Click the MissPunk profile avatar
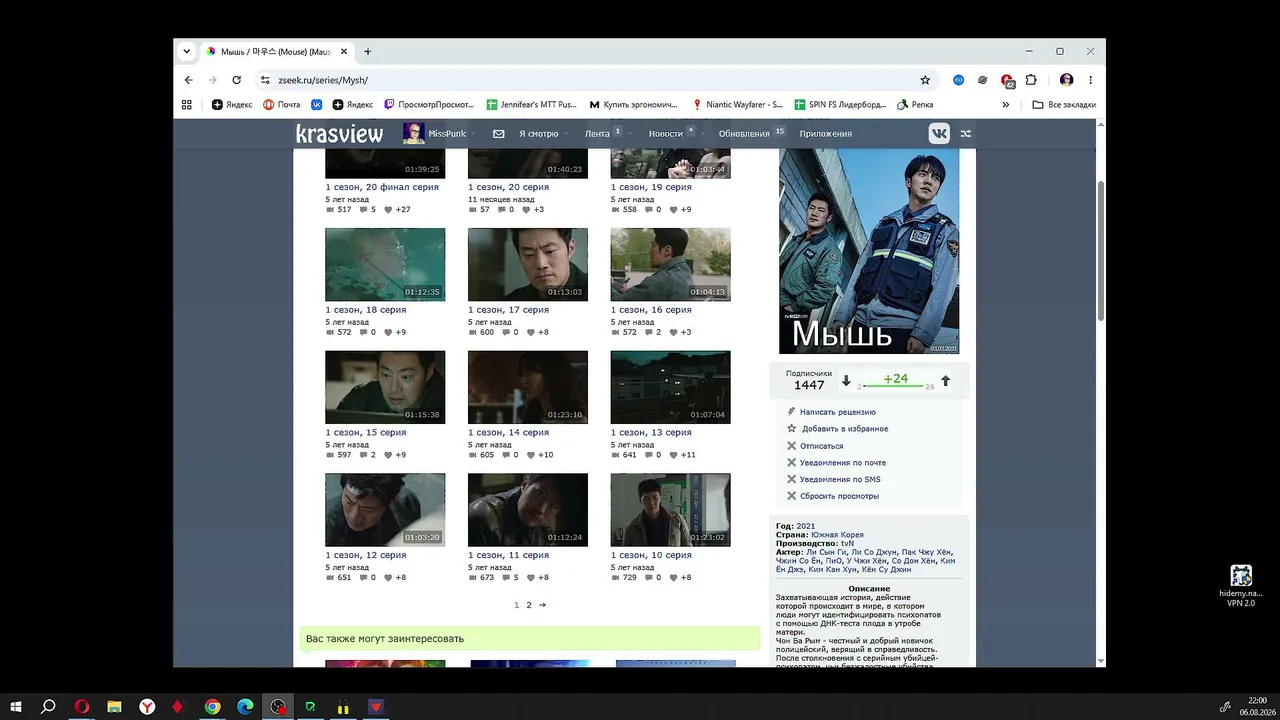Image resolution: width=1280 pixels, height=720 pixels. [x=413, y=133]
